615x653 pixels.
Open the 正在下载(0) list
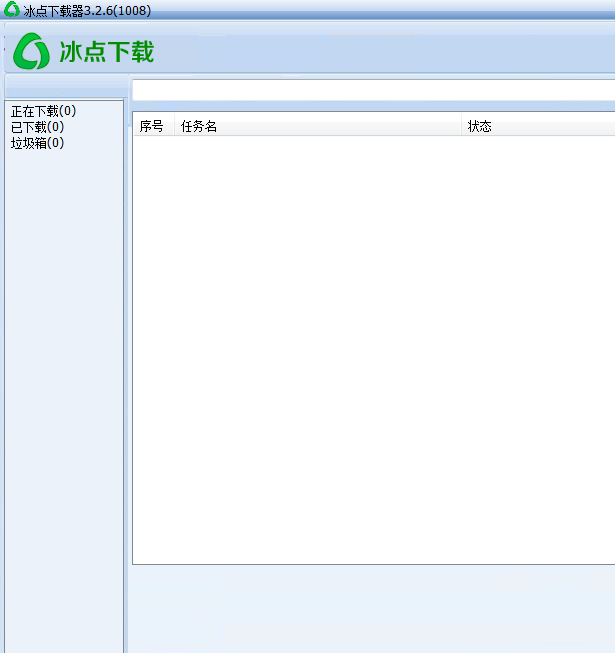43,111
